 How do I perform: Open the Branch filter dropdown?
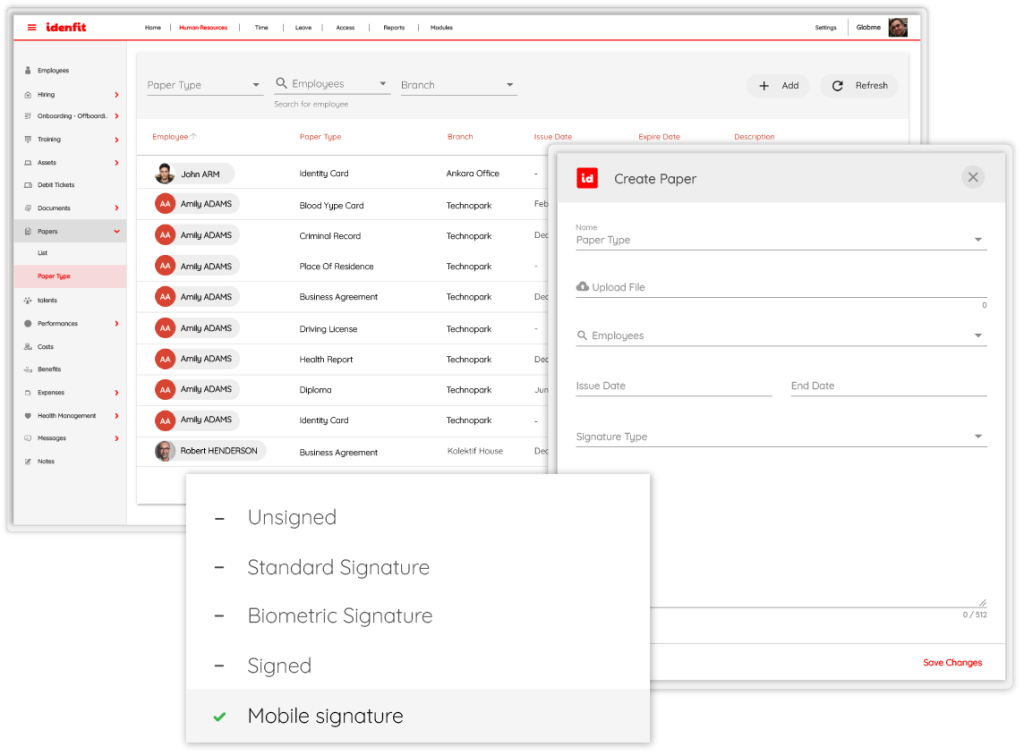click(x=458, y=85)
